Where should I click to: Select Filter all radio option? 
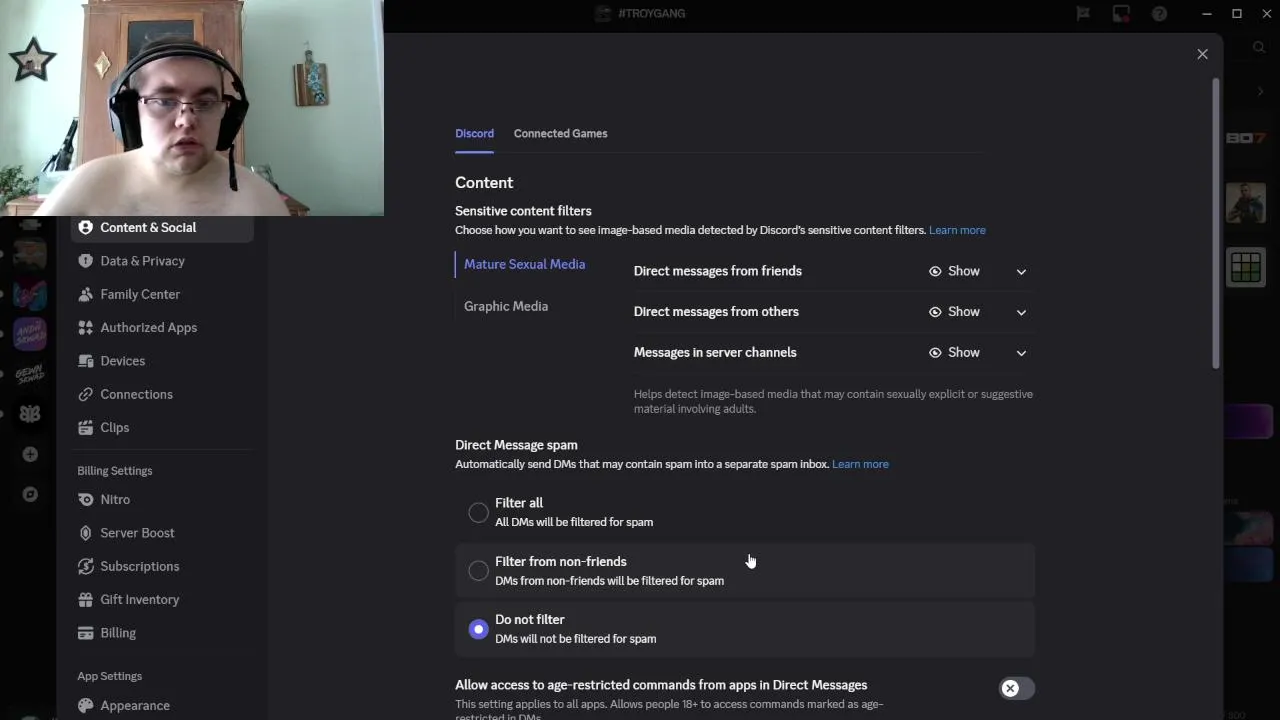click(479, 513)
